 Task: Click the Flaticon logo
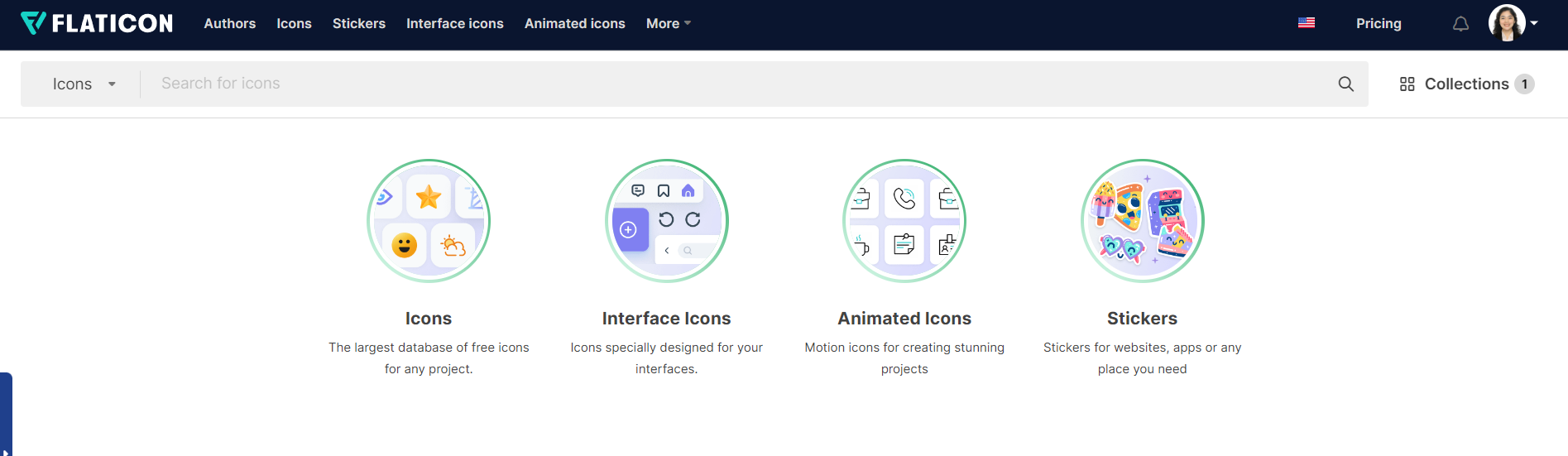97,23
